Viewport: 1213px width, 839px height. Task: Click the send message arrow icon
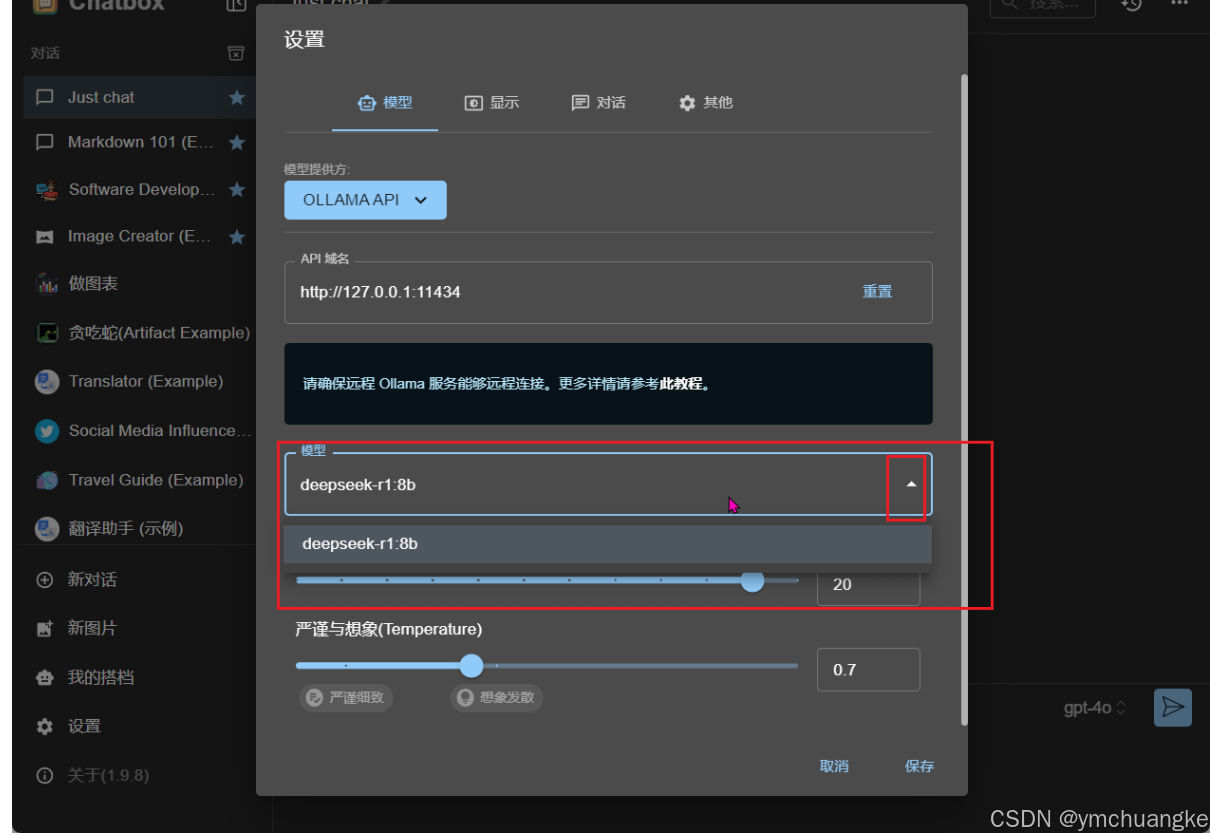coord(1172,708)
